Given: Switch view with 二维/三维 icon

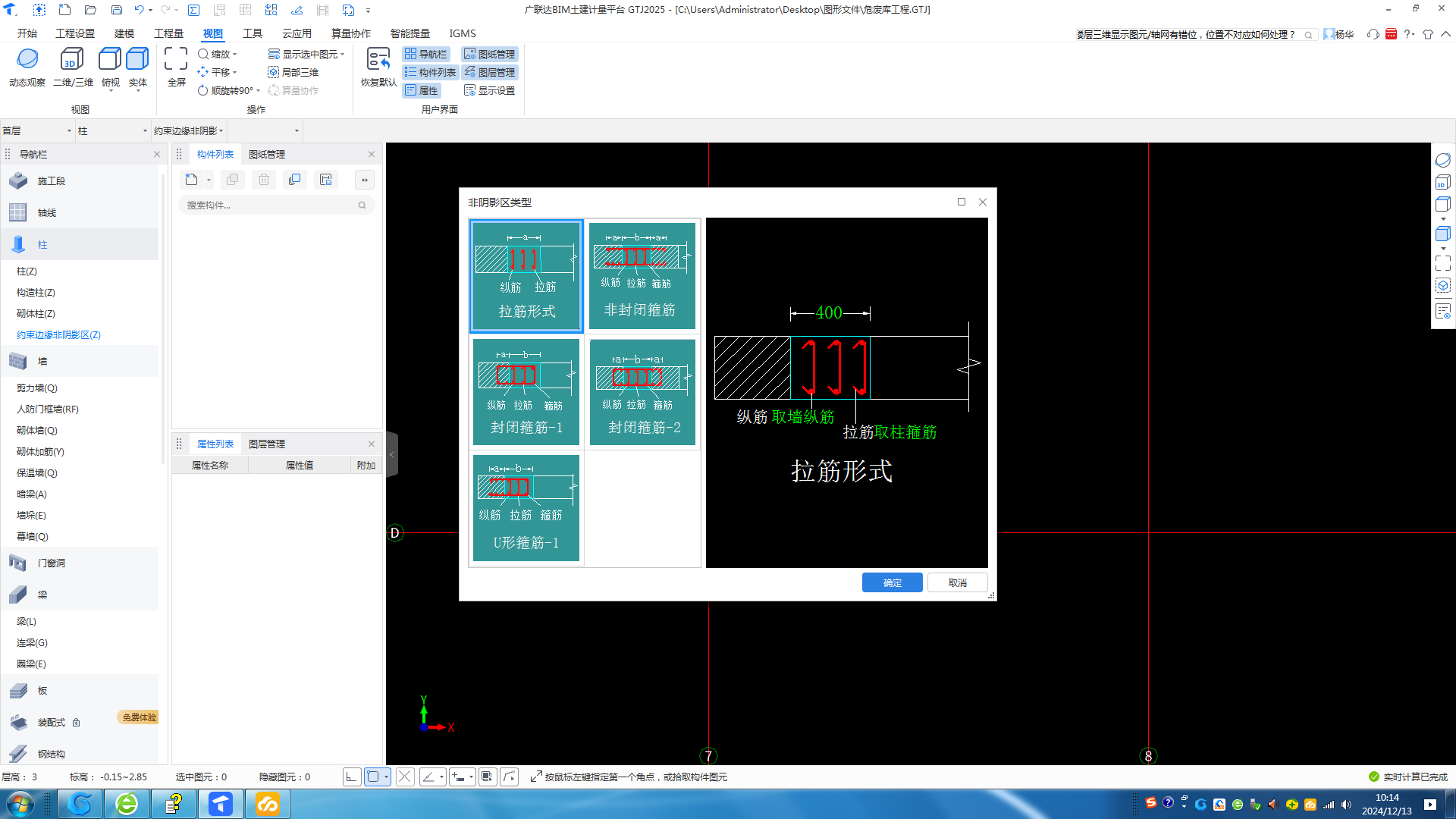Looking at the screenshot, I should [x=72, y=59].
